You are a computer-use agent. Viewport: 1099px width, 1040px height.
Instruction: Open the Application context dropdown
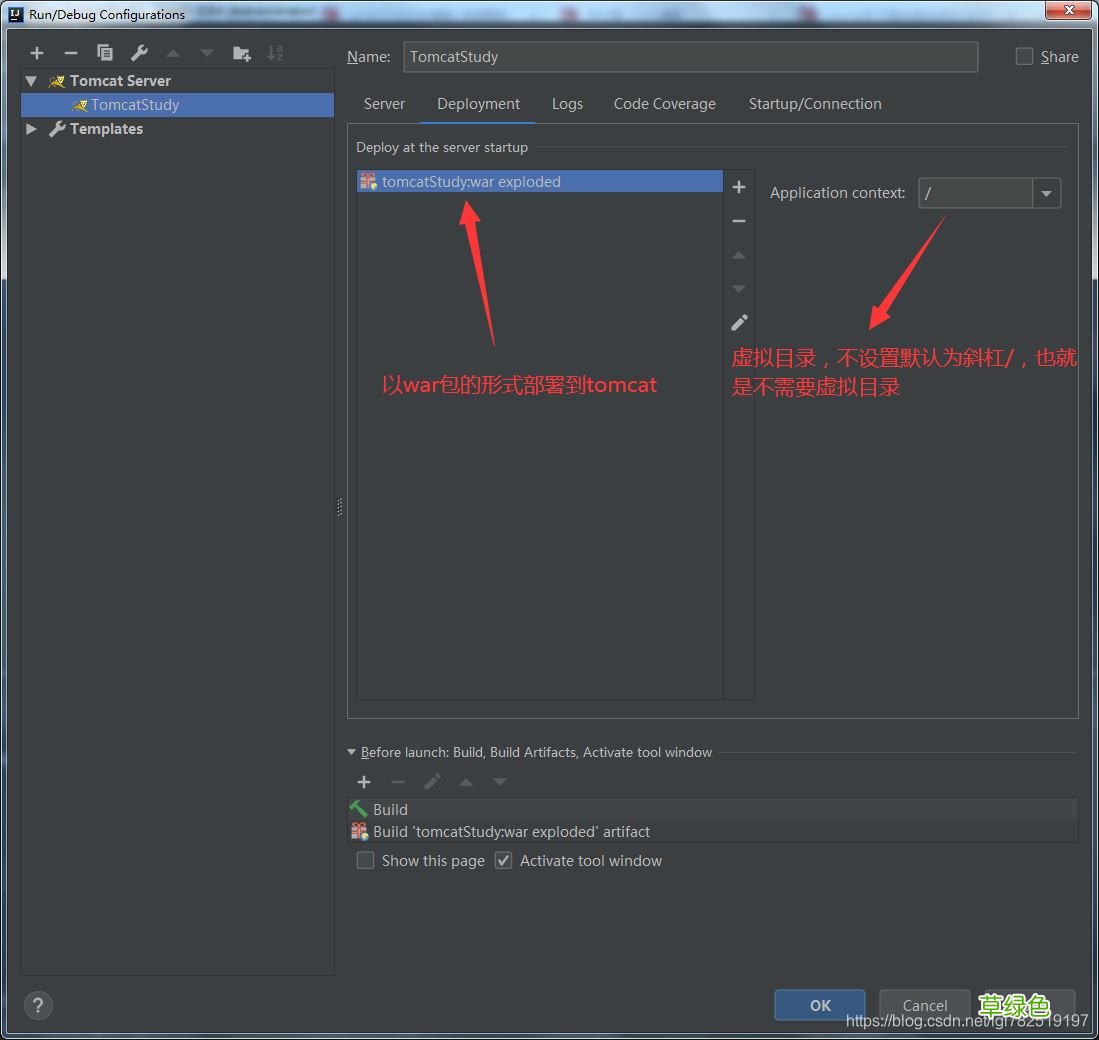1046,193
